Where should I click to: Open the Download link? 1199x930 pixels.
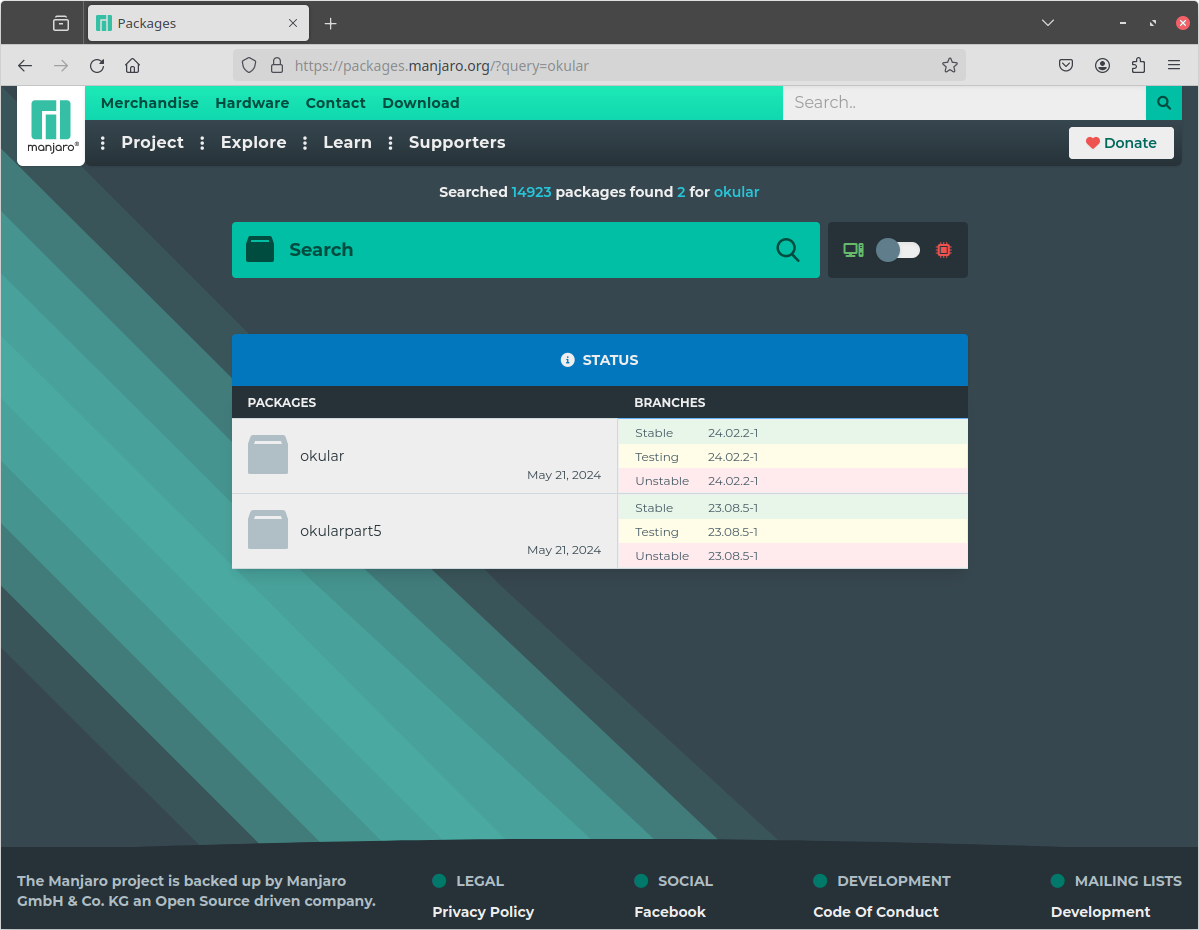(x=421, y=102)
